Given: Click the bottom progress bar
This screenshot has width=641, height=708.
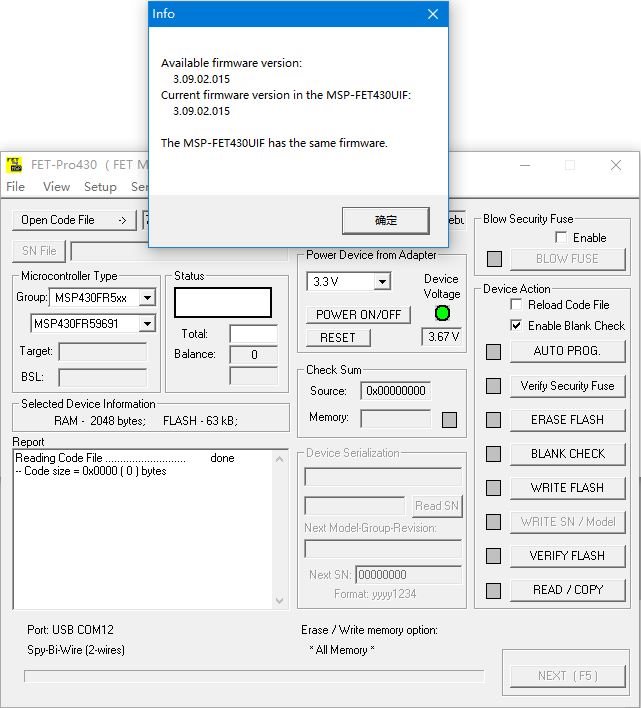Looking at the screenshot, I should coord(254,676).
